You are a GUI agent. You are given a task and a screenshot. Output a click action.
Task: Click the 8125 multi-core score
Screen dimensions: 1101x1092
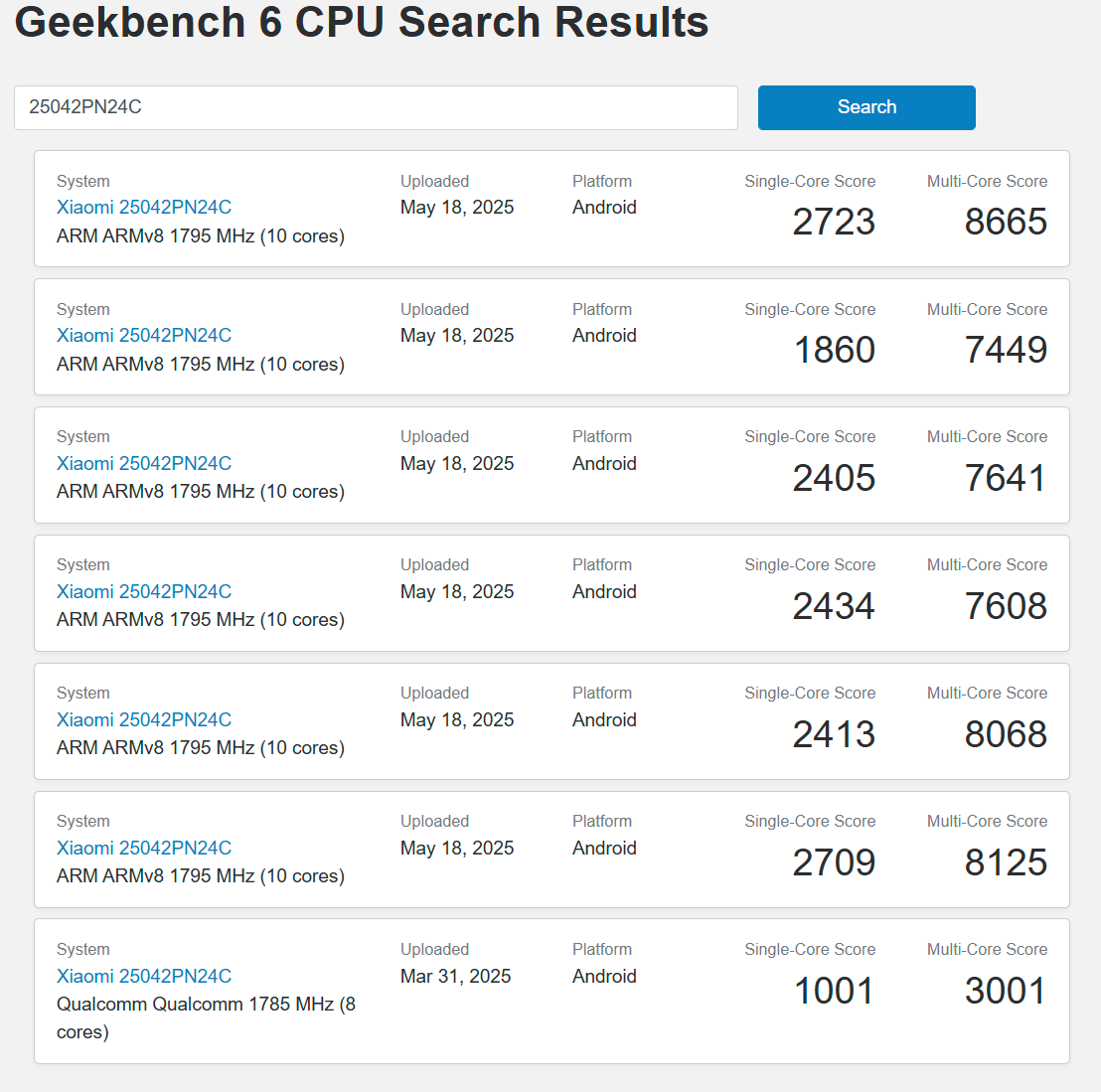pyautogui.click(x=1006, y=862)
